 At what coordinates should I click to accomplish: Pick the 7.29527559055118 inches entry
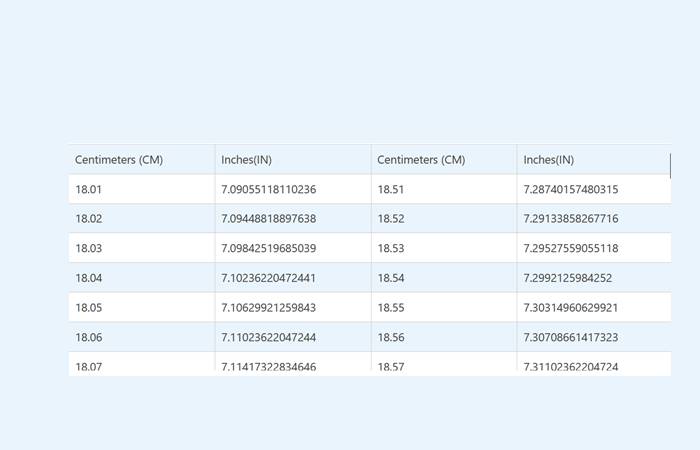point(594,248)
